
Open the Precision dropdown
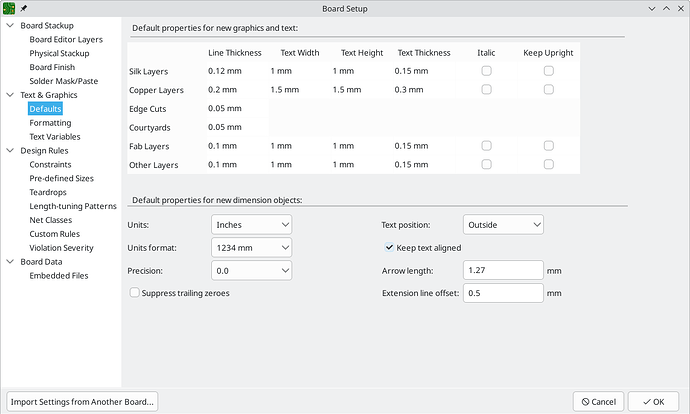[251, 271]
